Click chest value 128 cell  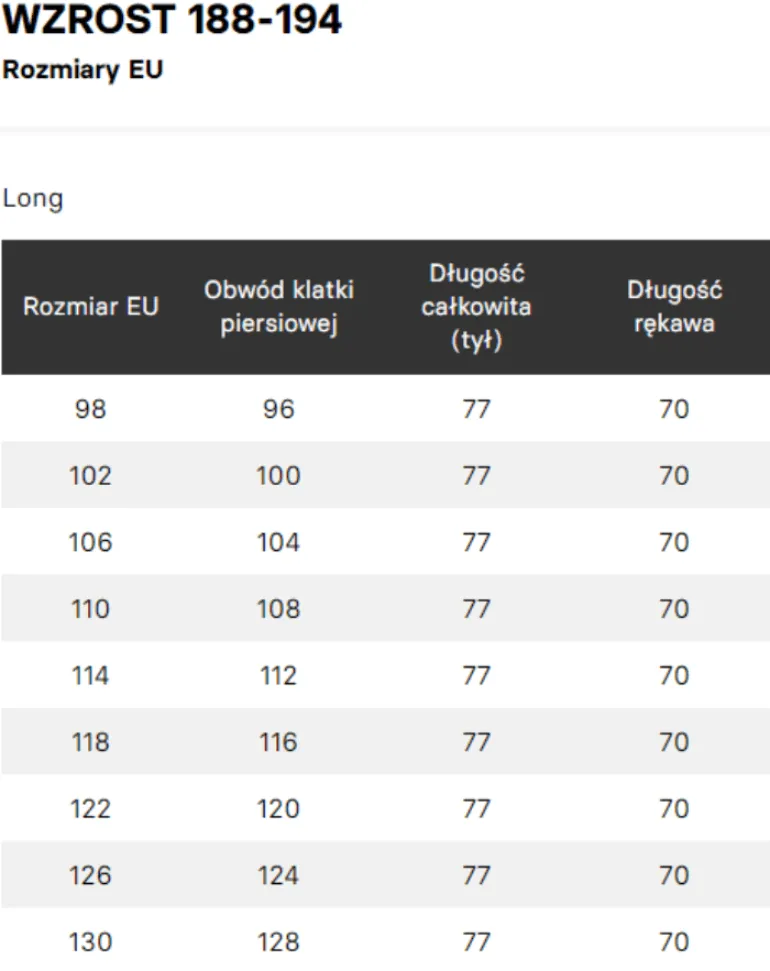coord(279,942)
